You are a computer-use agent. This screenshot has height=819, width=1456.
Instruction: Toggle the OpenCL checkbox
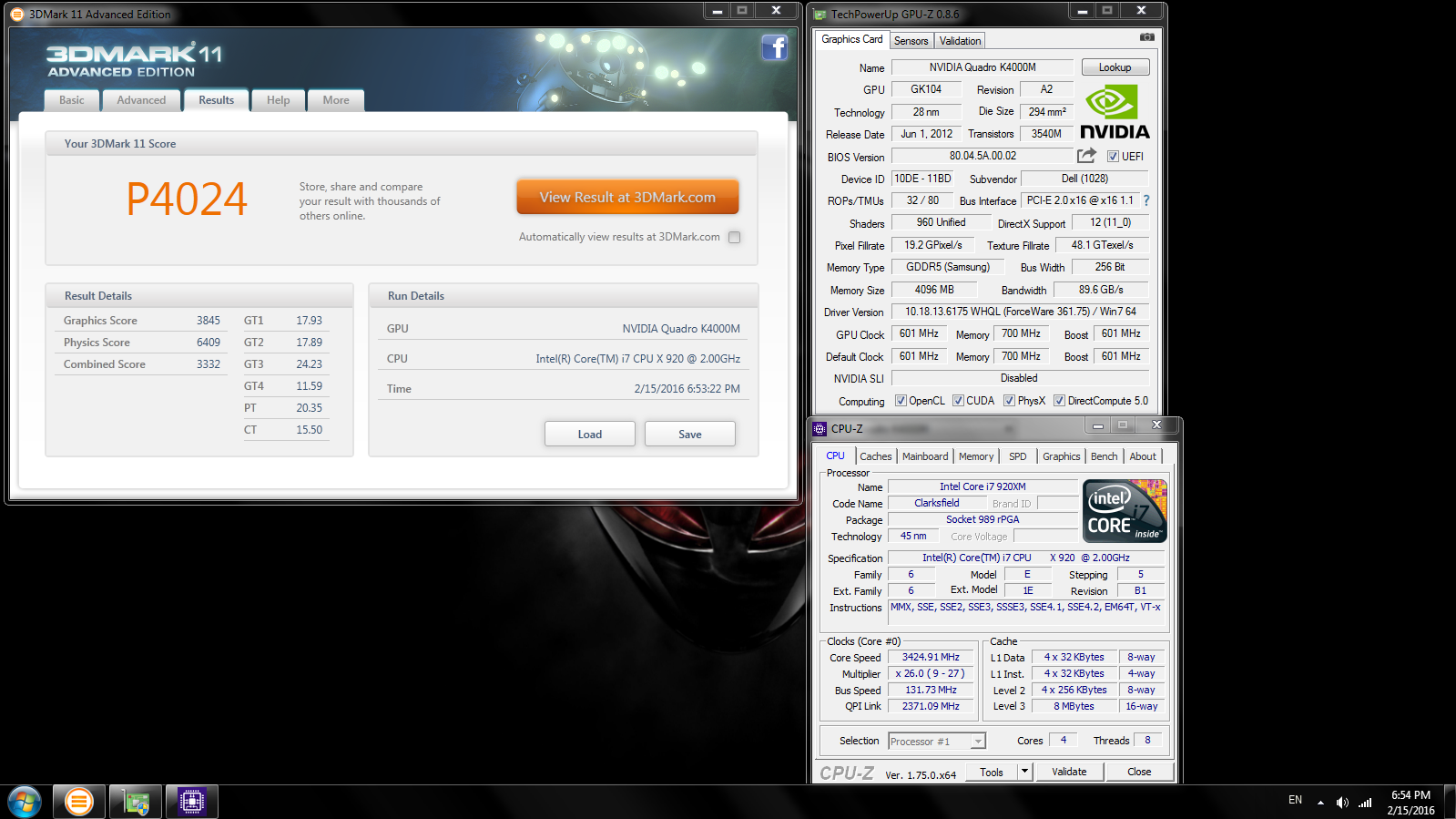pos(901,401)
